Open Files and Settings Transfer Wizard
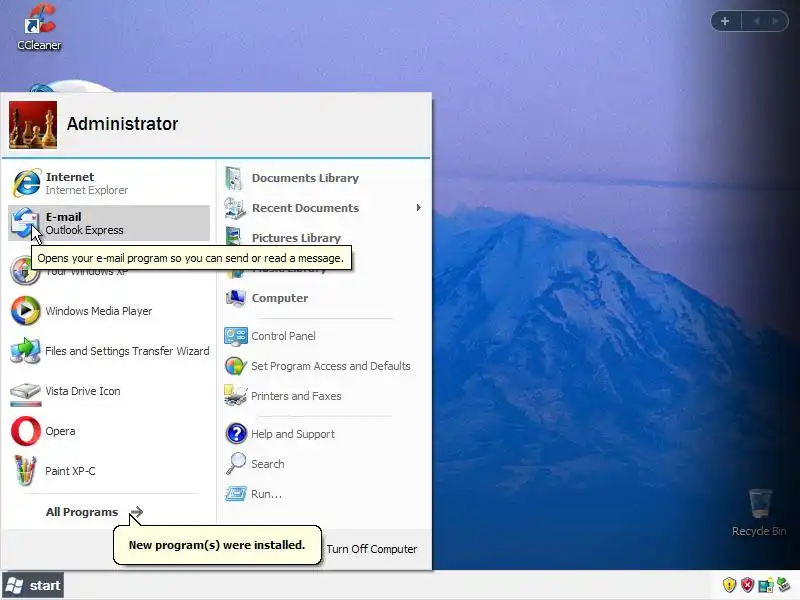The image size is (800, 600). coord(109,351)
